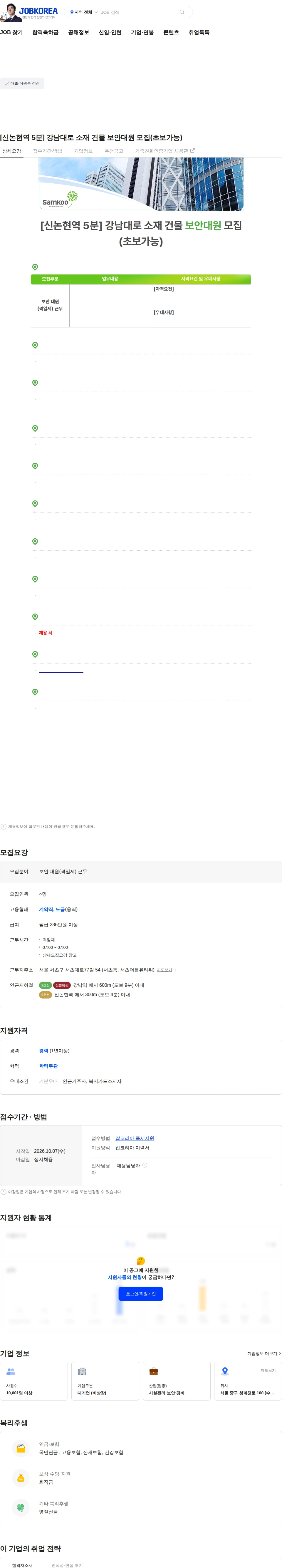The height and width of the screenshot is (1568, 282).
Task: Click the info icon beside 채용정보에 잘못된 내용
Action: coord(4,827)
